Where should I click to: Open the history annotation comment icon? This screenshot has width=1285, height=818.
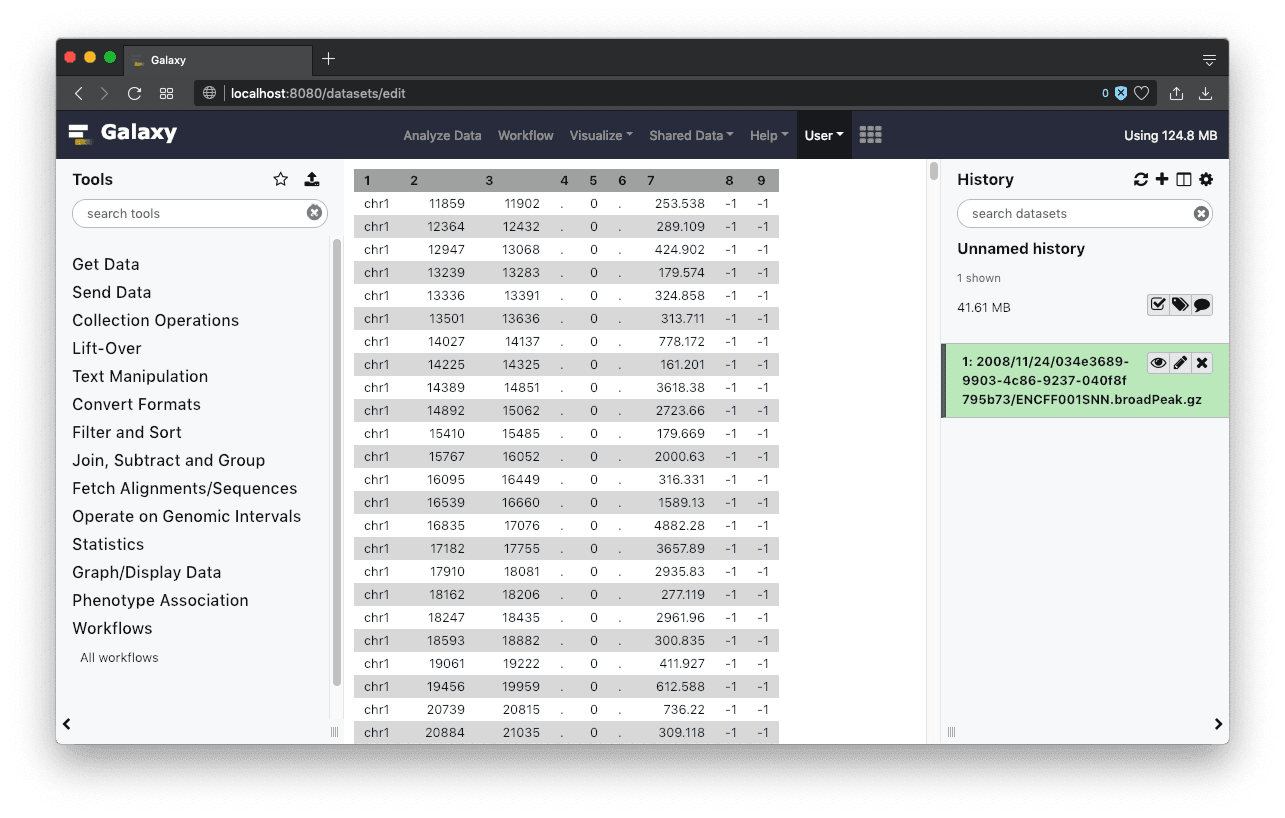click(1202, 305)
